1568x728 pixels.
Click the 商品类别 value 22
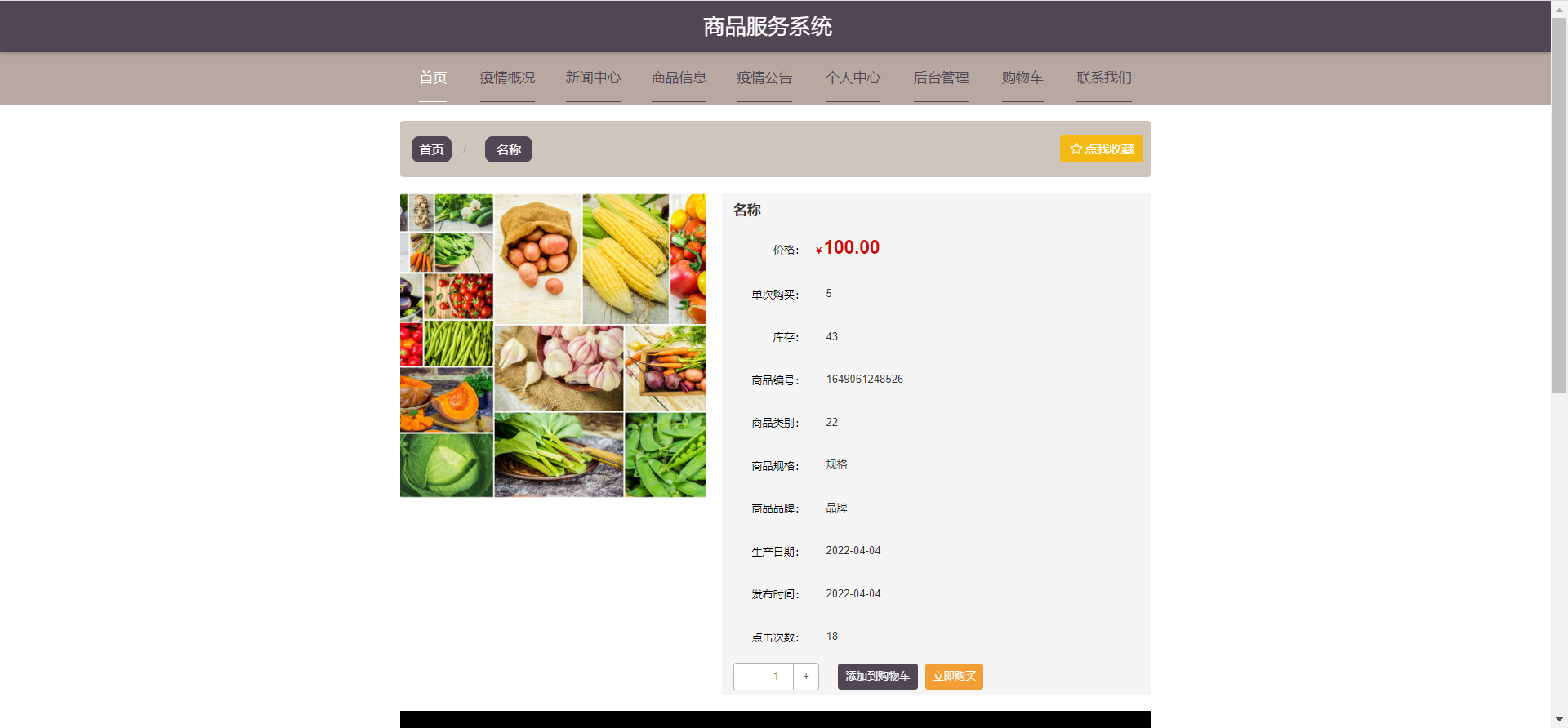pyautogui.click(x=831, y=423)
